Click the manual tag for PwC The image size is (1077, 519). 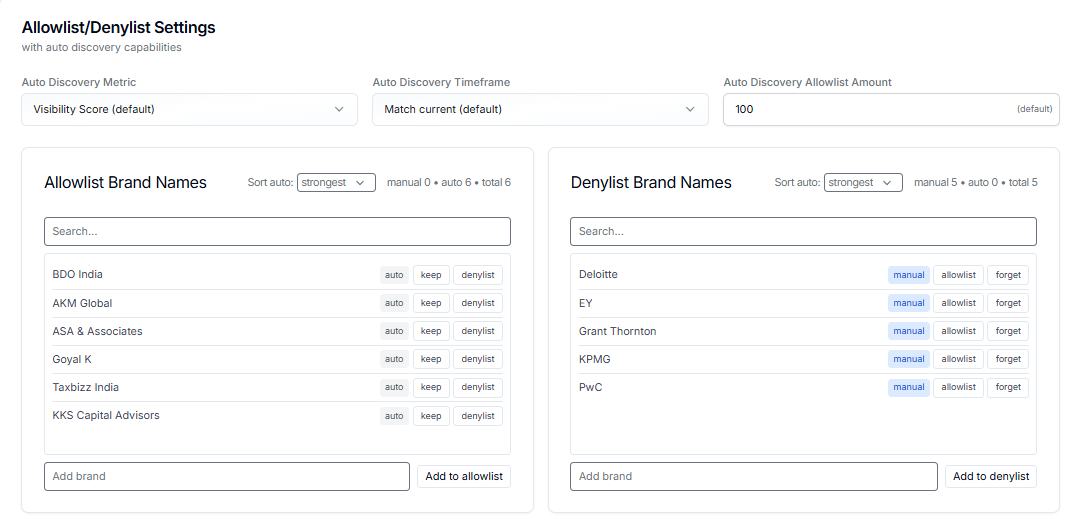coord(909,387)
